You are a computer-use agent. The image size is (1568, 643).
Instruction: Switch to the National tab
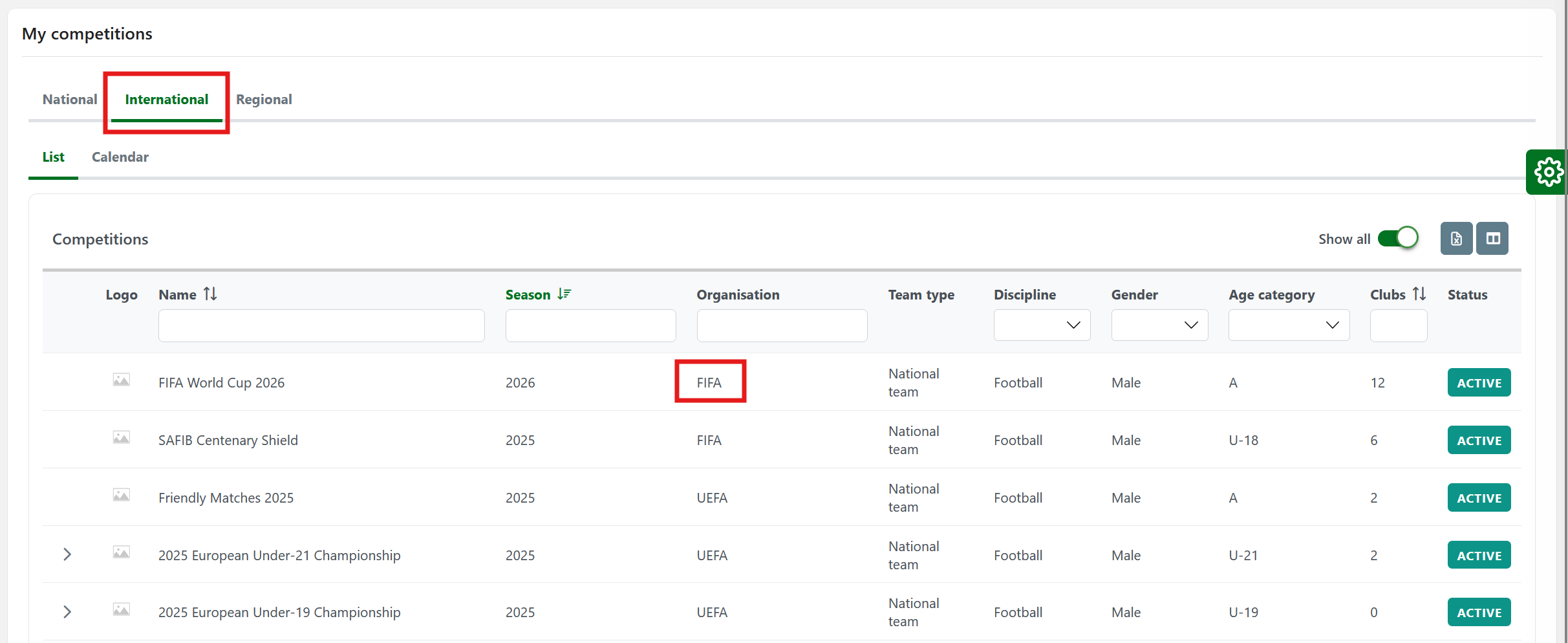pos(70,100)
